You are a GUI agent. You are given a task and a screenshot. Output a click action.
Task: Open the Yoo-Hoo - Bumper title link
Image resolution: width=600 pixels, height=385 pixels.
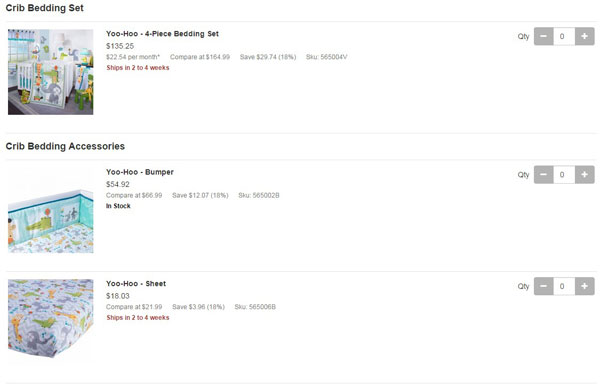pyautogui.click(x=140, y=172)
